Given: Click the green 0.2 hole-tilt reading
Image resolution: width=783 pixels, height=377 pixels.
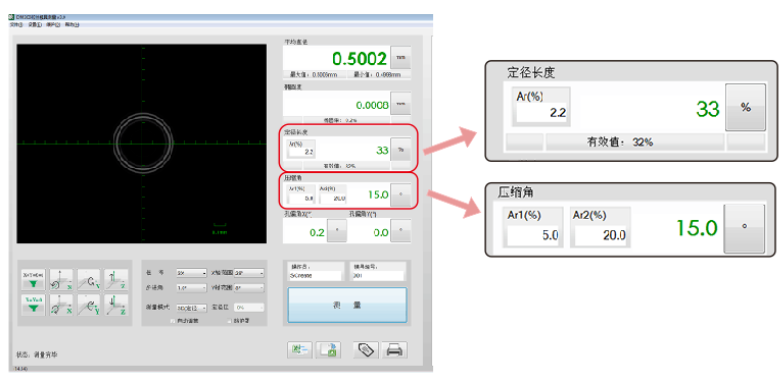Looking at the screenshot, I should [x=317, y=233].
